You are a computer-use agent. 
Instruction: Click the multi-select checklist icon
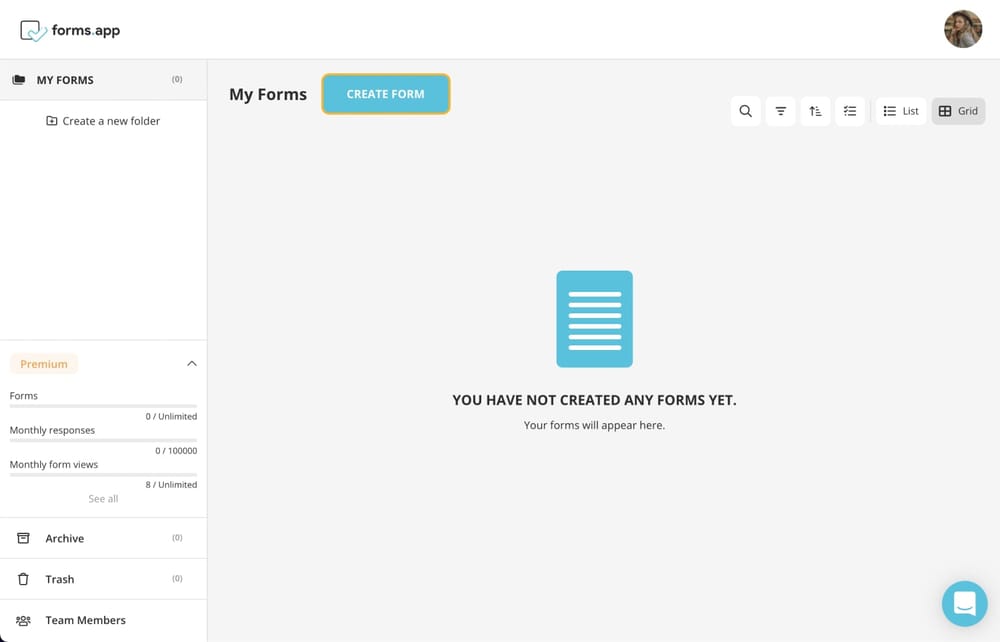850,111
